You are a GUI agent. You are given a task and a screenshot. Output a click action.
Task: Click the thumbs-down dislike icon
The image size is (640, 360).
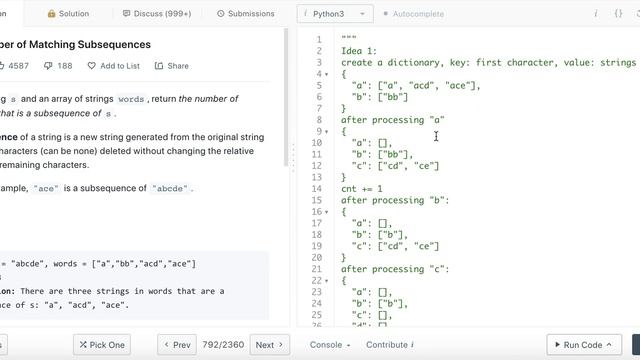[48, 66]
